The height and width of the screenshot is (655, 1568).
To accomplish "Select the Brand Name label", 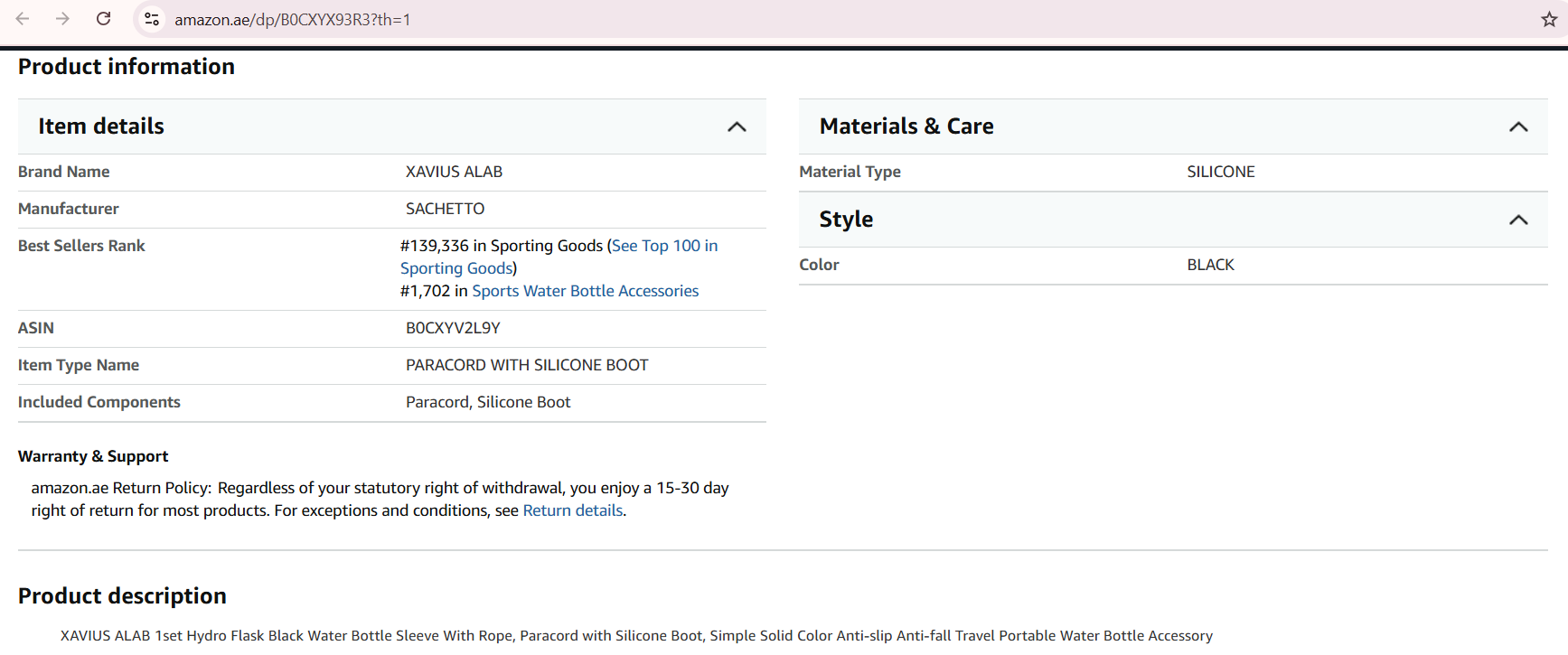I will click(63, 172).
